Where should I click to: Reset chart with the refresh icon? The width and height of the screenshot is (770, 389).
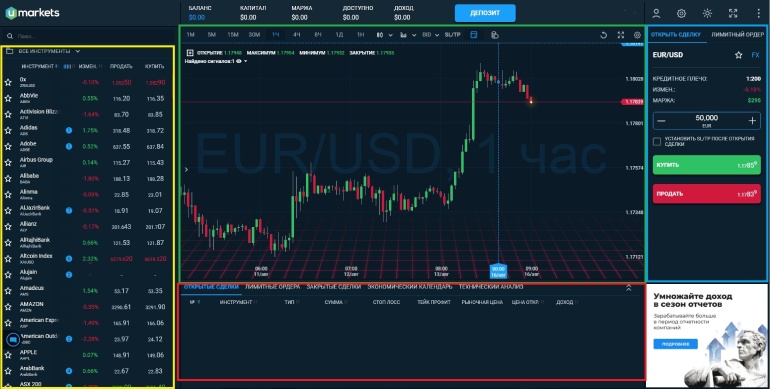click(x=604, y=35)
